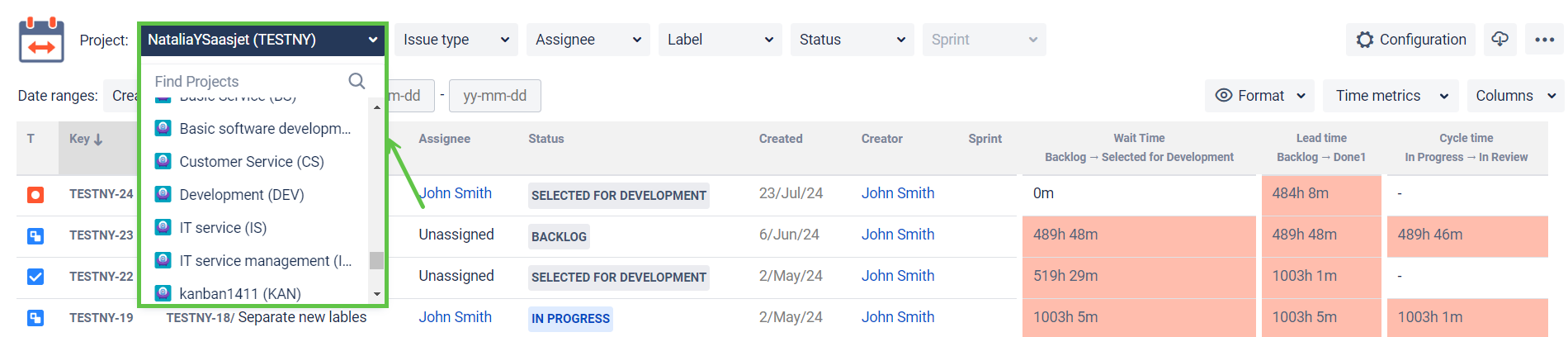
Task: Click the bug issue type icon for TESTNY-24
Action: pos(35,195)
